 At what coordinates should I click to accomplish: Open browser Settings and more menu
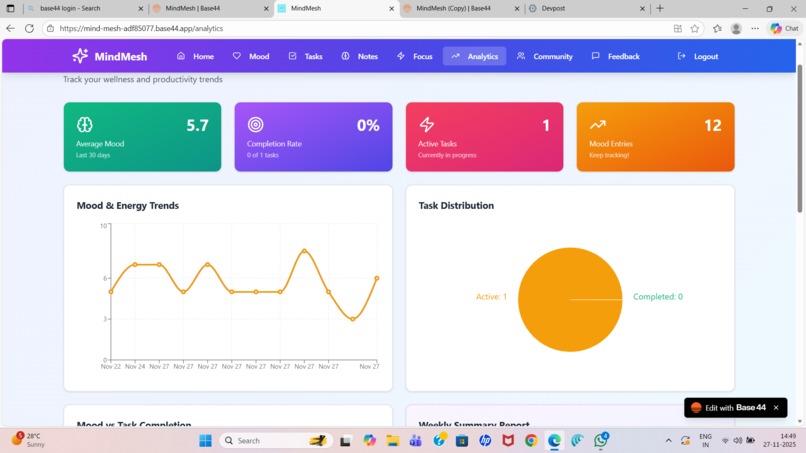click(x=755, y=28)
